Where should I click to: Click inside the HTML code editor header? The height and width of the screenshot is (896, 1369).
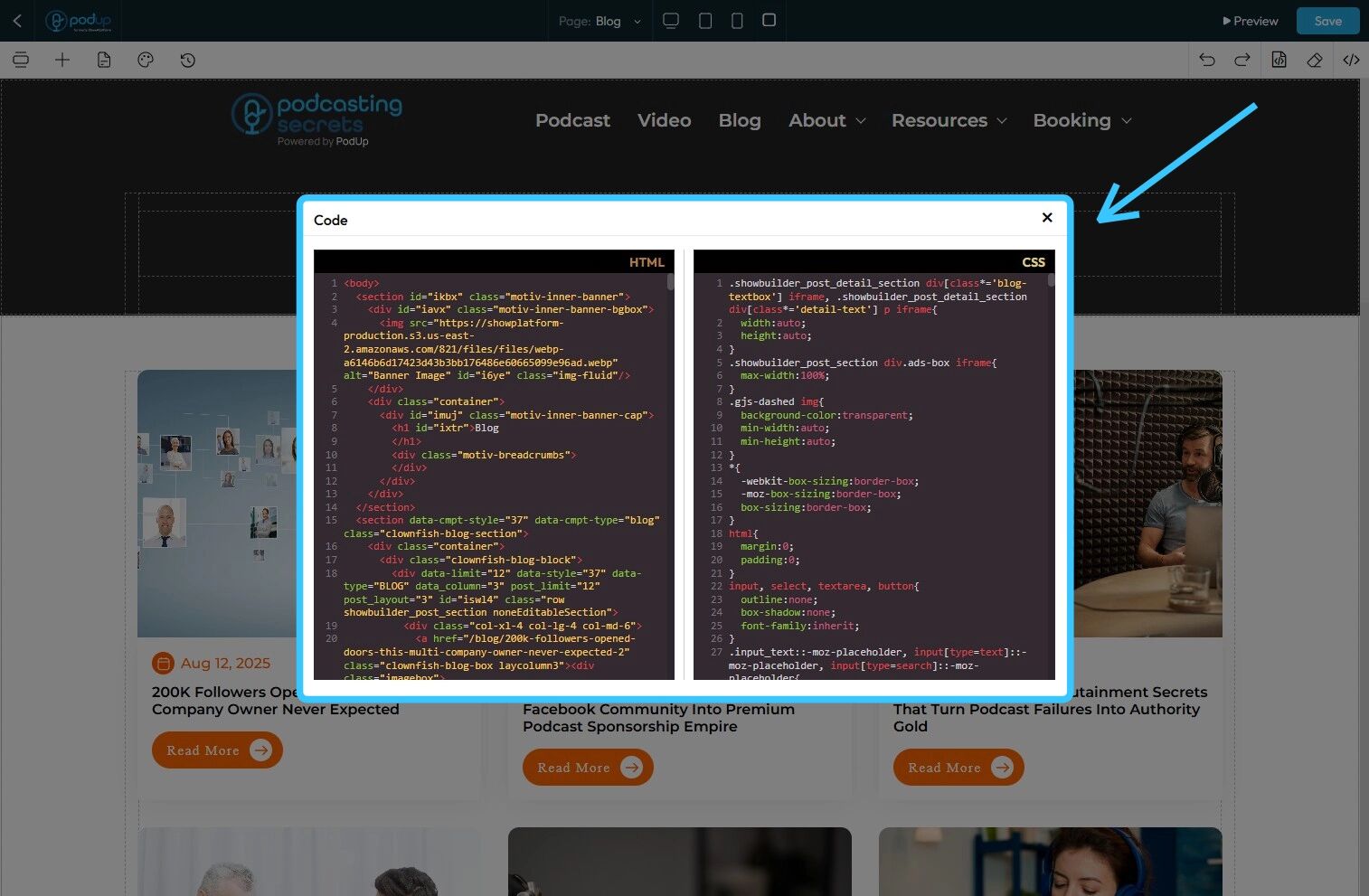coord(494,262)
